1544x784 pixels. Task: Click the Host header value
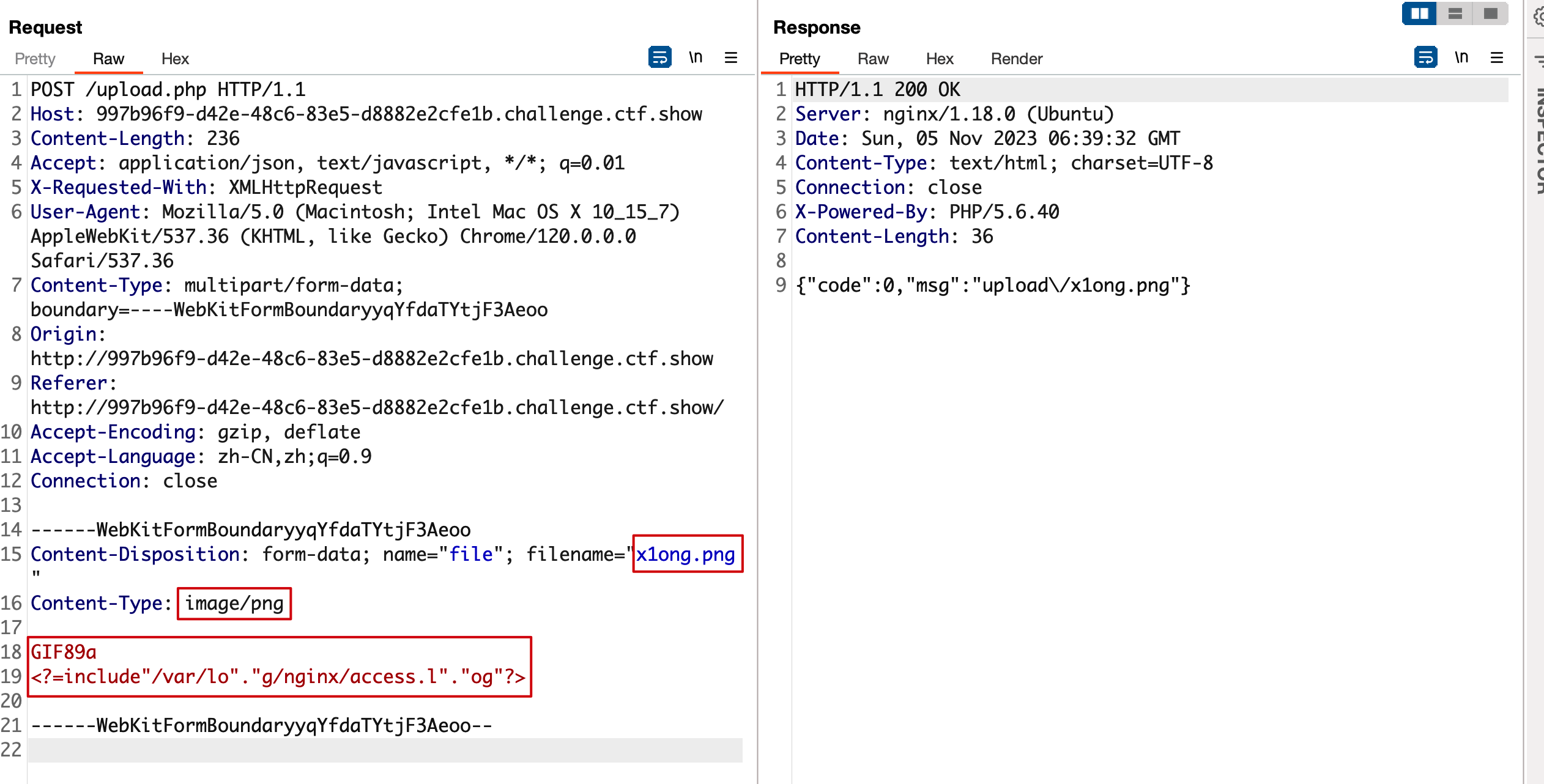pos(399,114)
